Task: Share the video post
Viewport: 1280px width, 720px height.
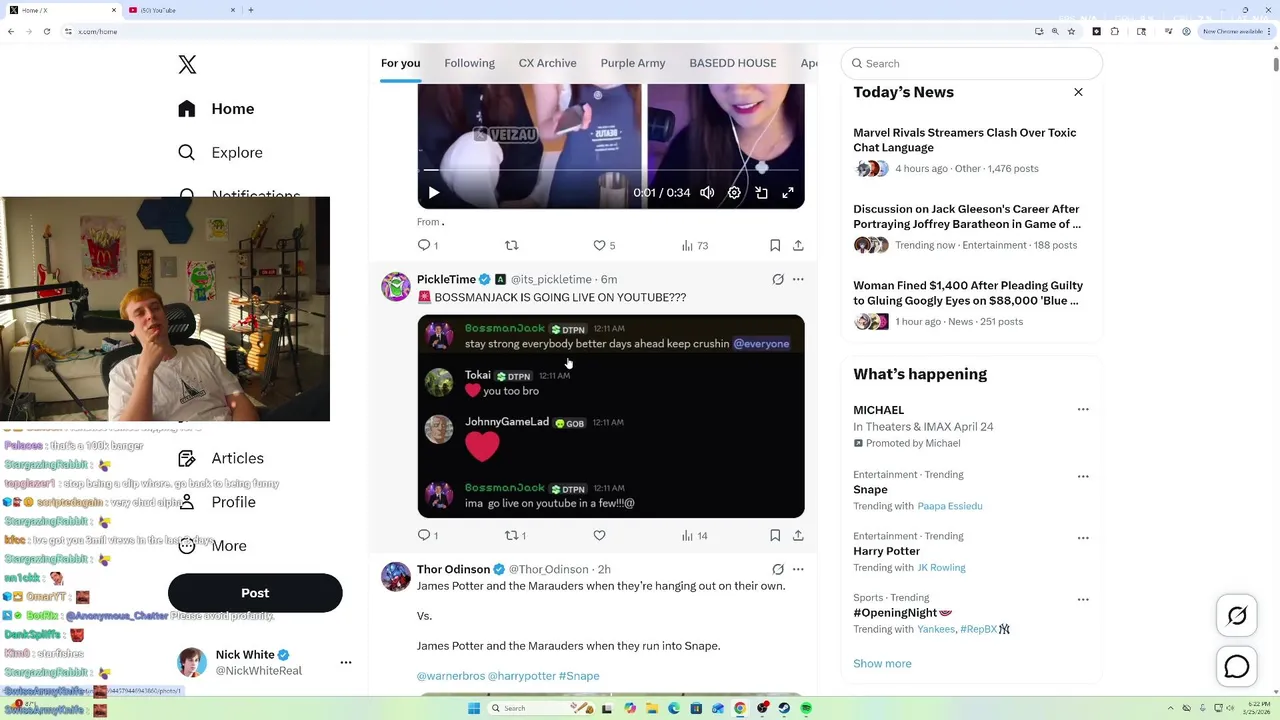Action: coord(798,245)
